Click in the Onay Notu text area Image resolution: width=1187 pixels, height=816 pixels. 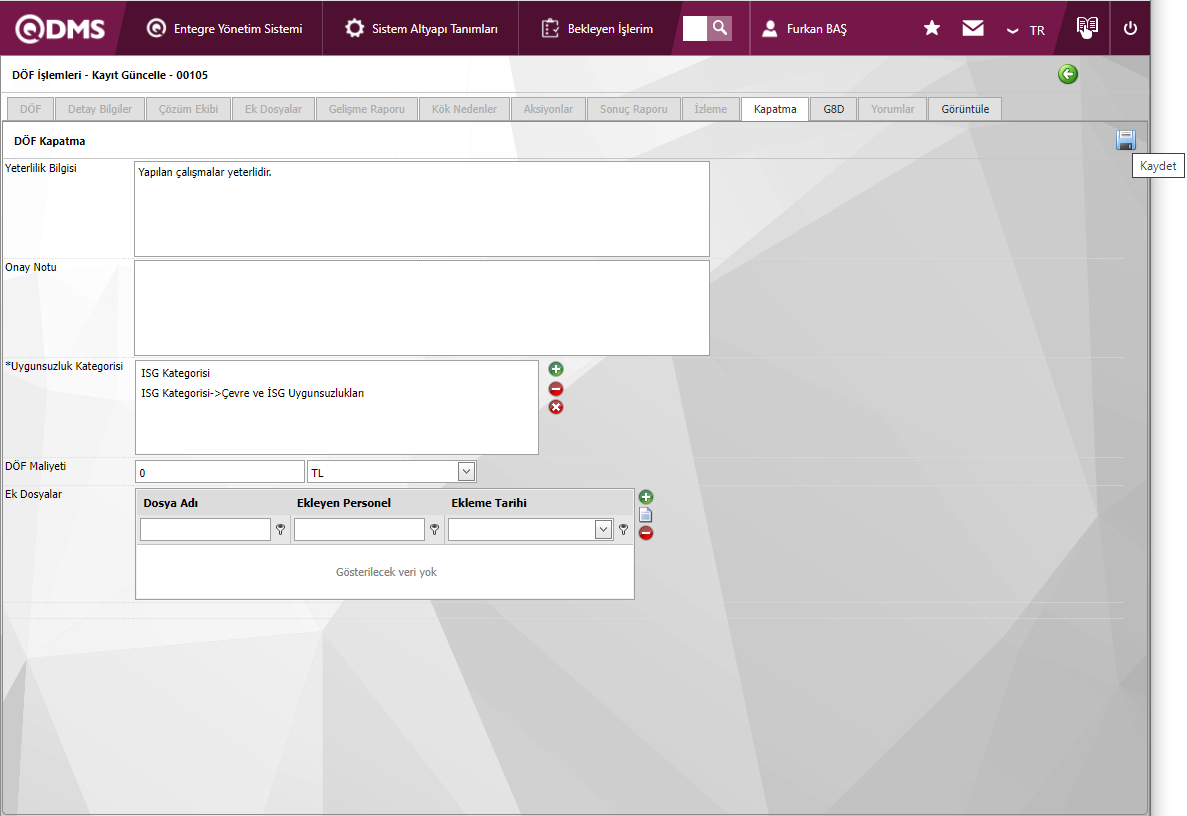[422, 308]
